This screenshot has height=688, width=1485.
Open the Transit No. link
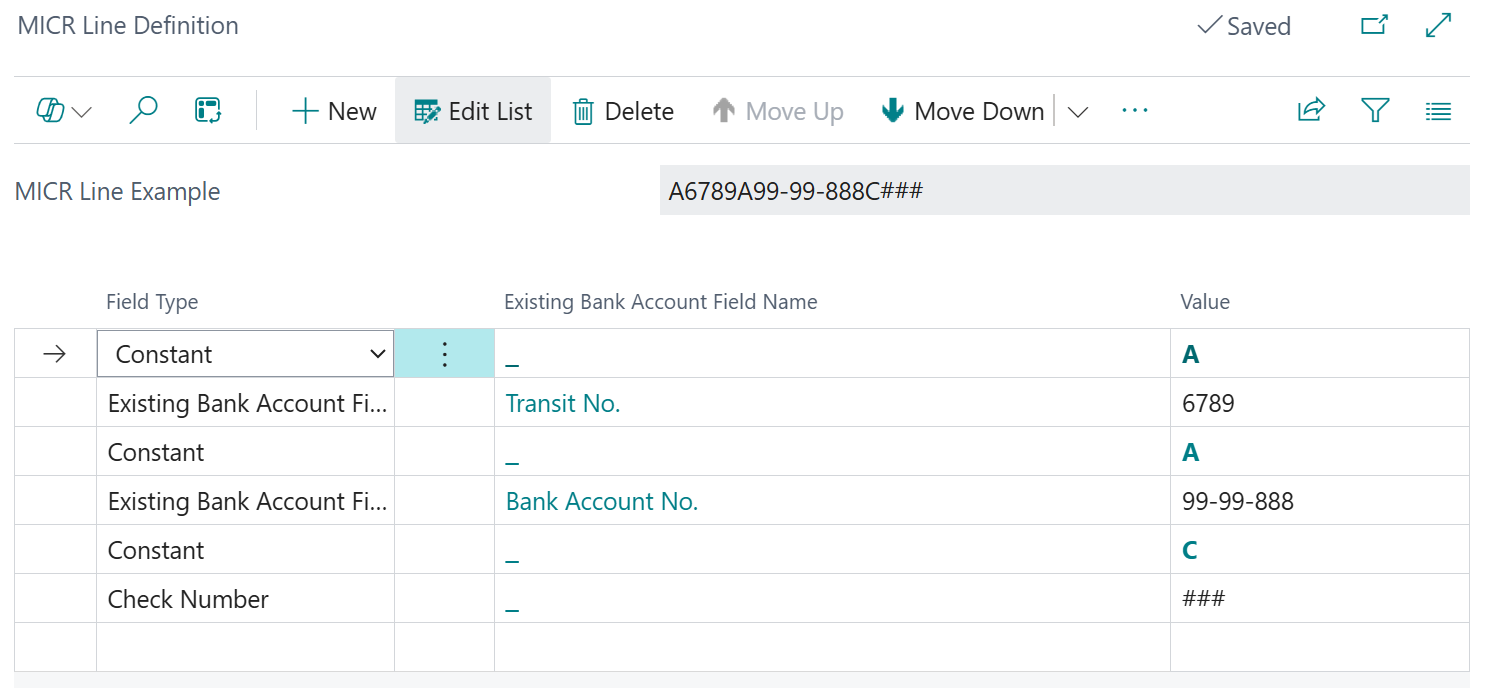tap(562, 403)
